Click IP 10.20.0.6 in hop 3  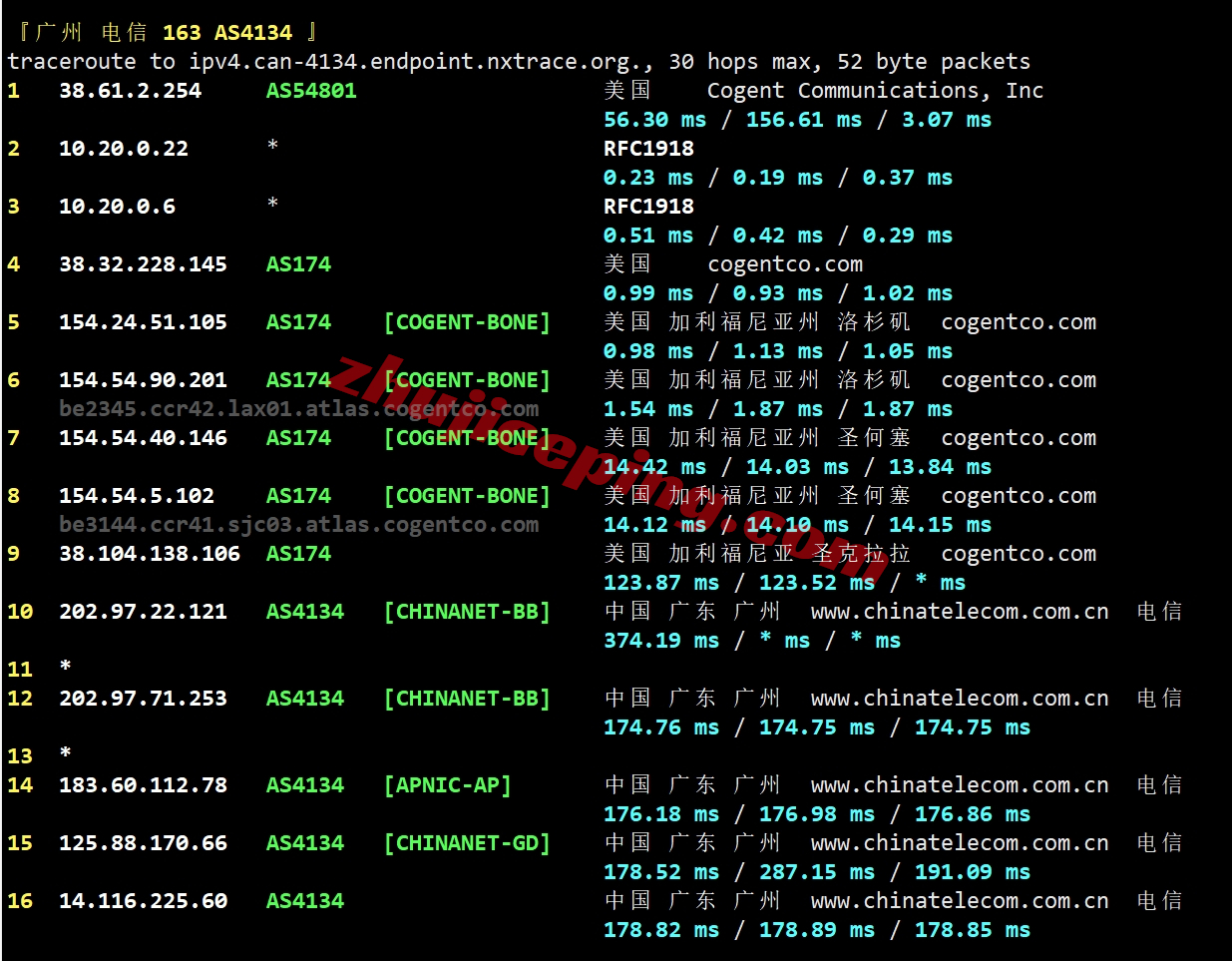[x=117, y=207]
